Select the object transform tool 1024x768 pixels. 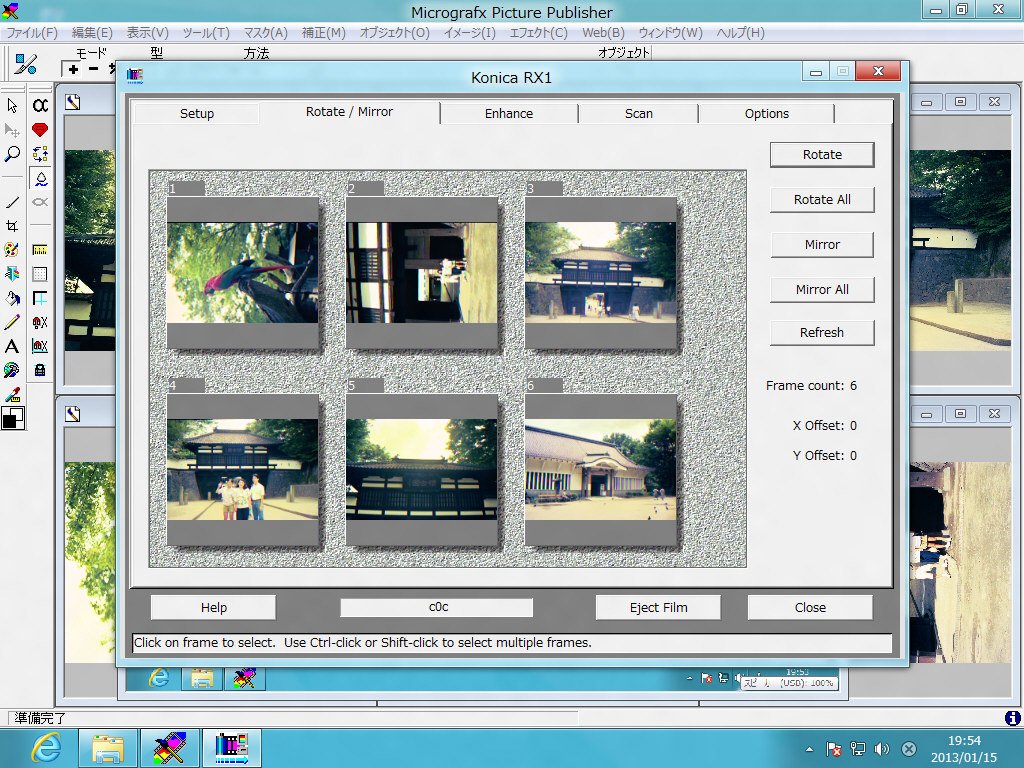pyautogui.click(x=12, y=130)
